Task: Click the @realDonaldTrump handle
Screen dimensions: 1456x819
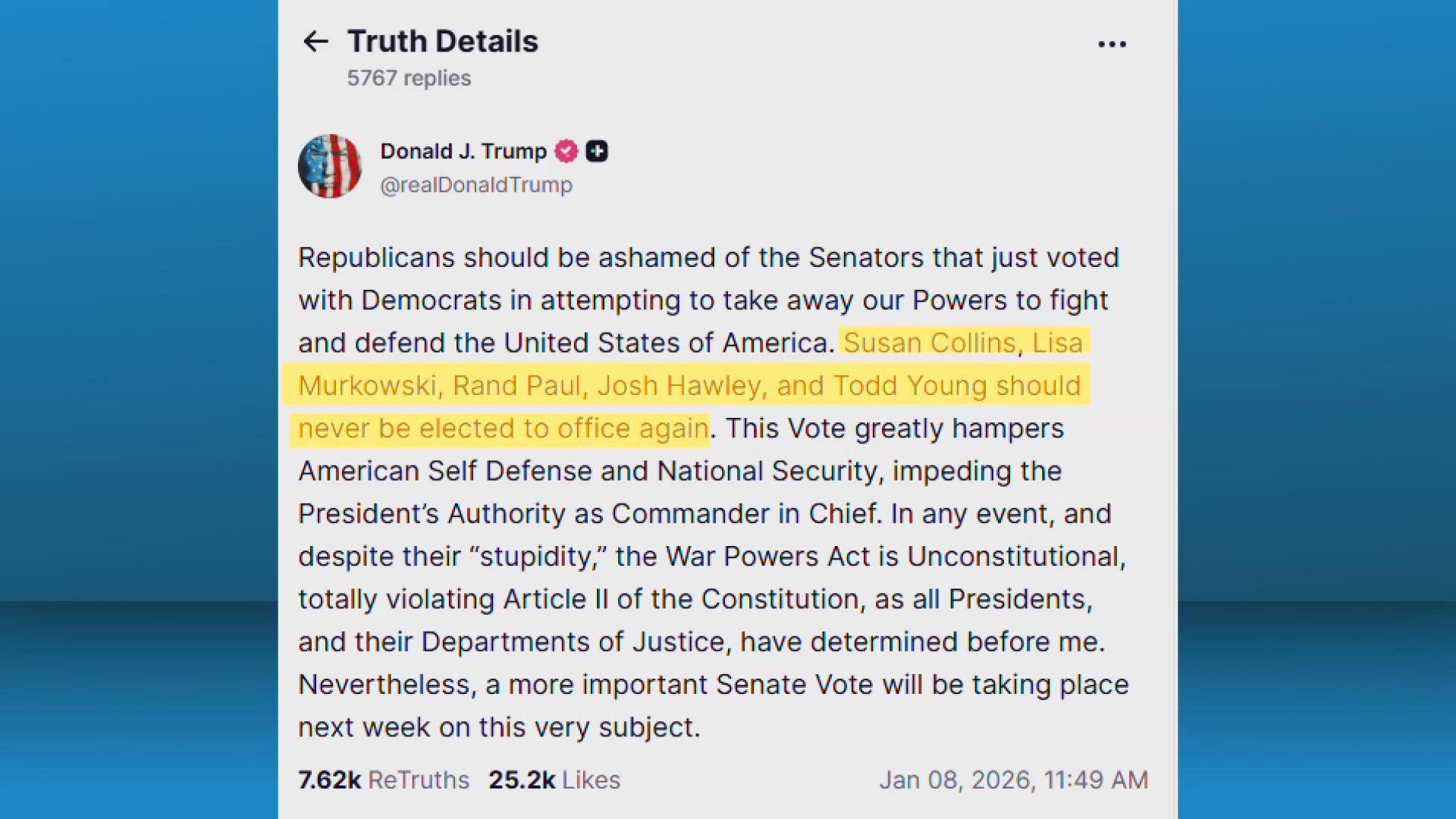Action: tap(476, 185)
